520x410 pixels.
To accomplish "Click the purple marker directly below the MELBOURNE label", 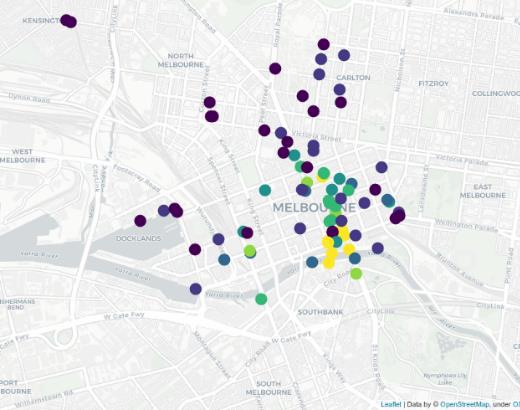I will coord(300,228).
